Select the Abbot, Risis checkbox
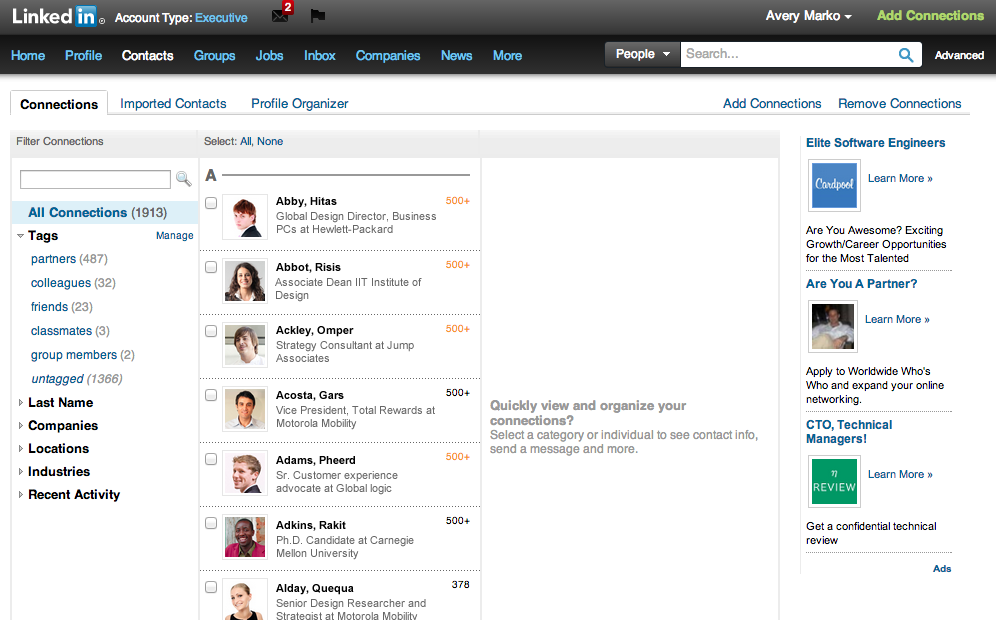This screenshot has height=620, width=996. [x=211, y=267]
